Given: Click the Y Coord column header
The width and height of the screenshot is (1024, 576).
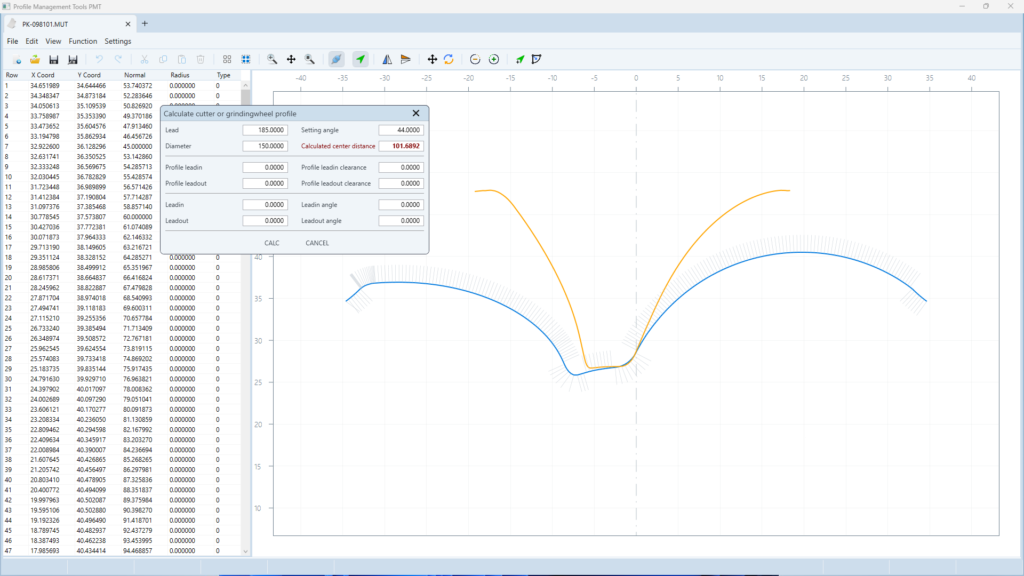Looking at the screenshot, I should pos(89,75).
